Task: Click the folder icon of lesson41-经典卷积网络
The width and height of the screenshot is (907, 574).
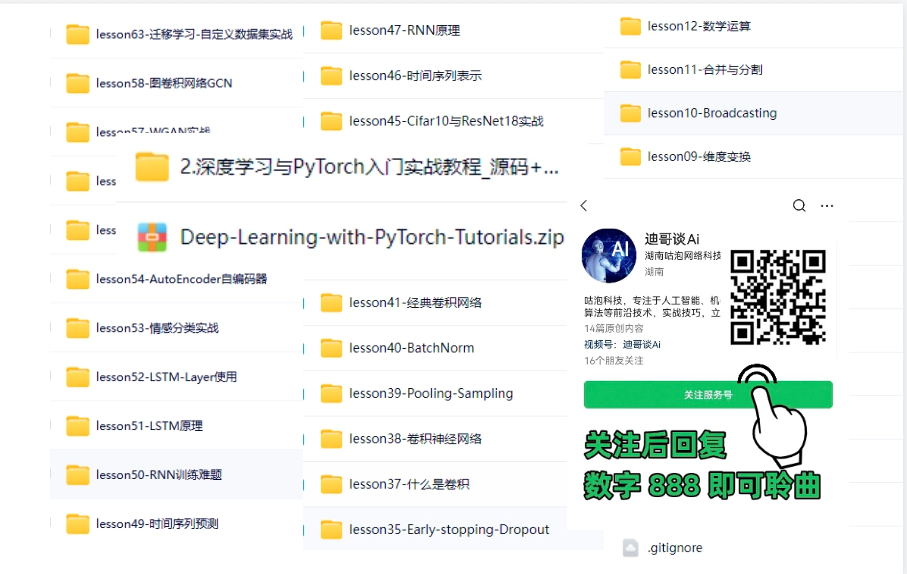Action: point(331,303)
